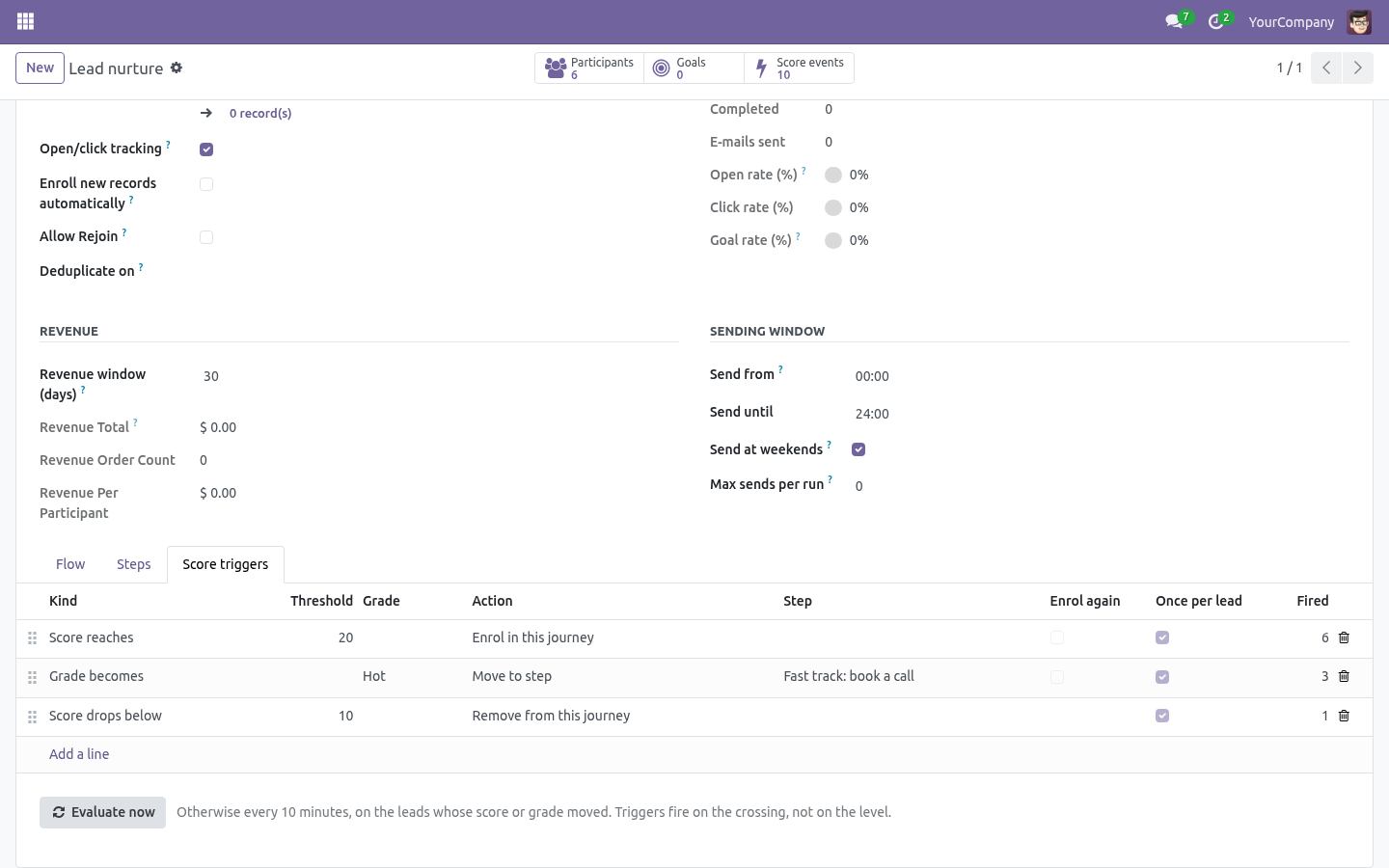Show help tooltip for Open/click tracking
Screen dimensions: 1389x868
[168, 145]
